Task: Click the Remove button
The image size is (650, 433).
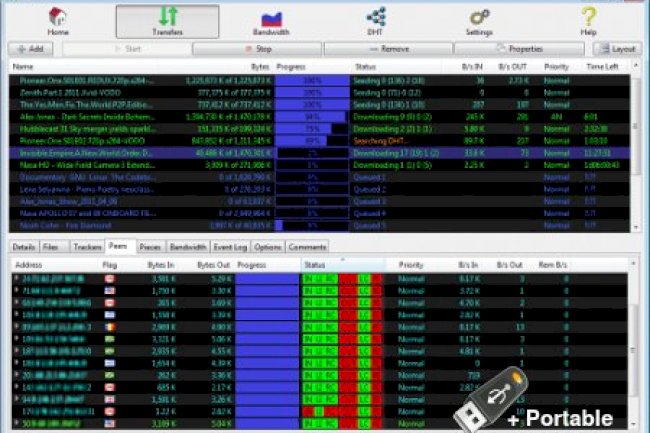Action: 388,49
